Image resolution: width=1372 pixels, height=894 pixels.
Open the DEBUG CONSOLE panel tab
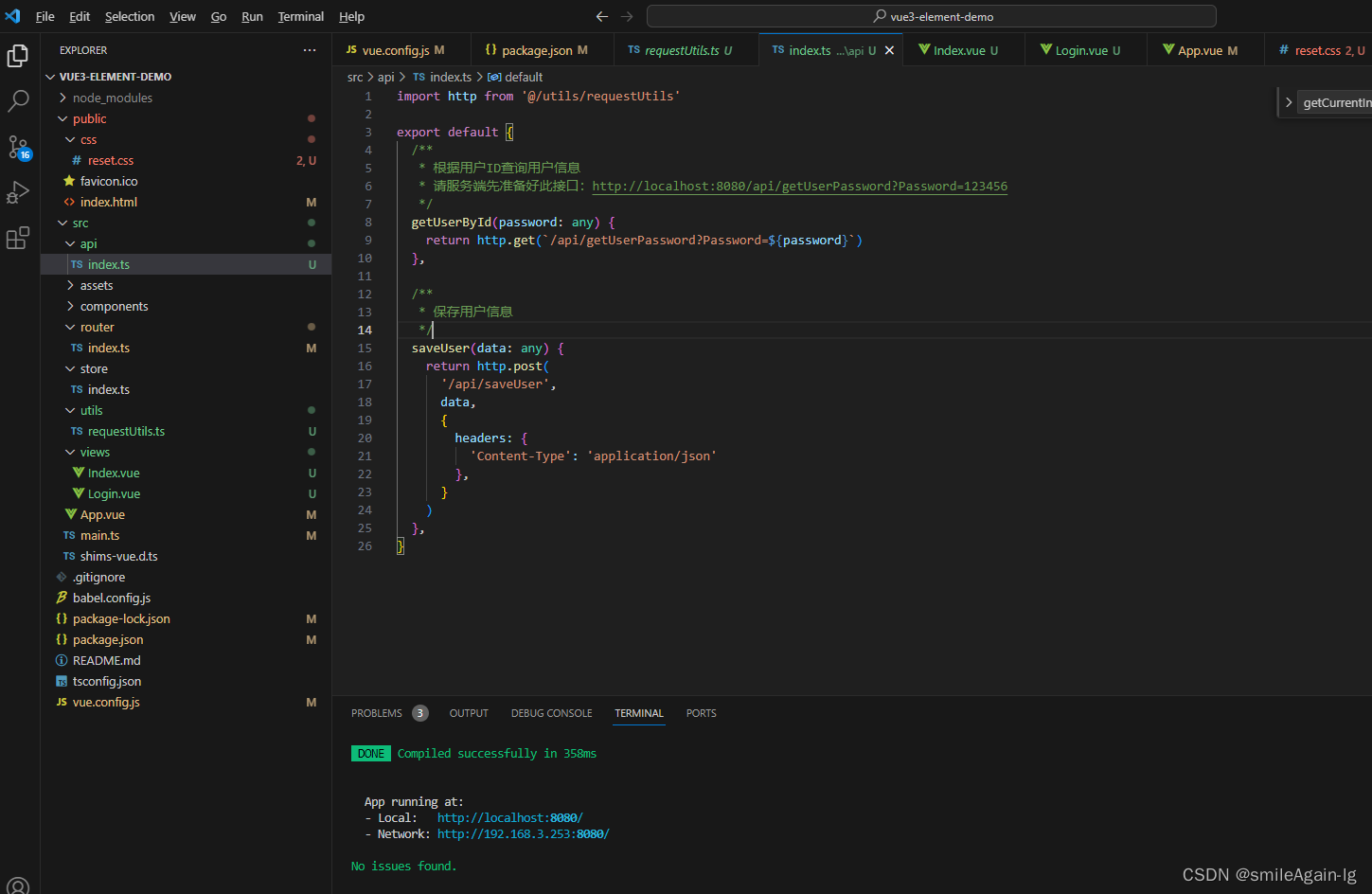551,713
